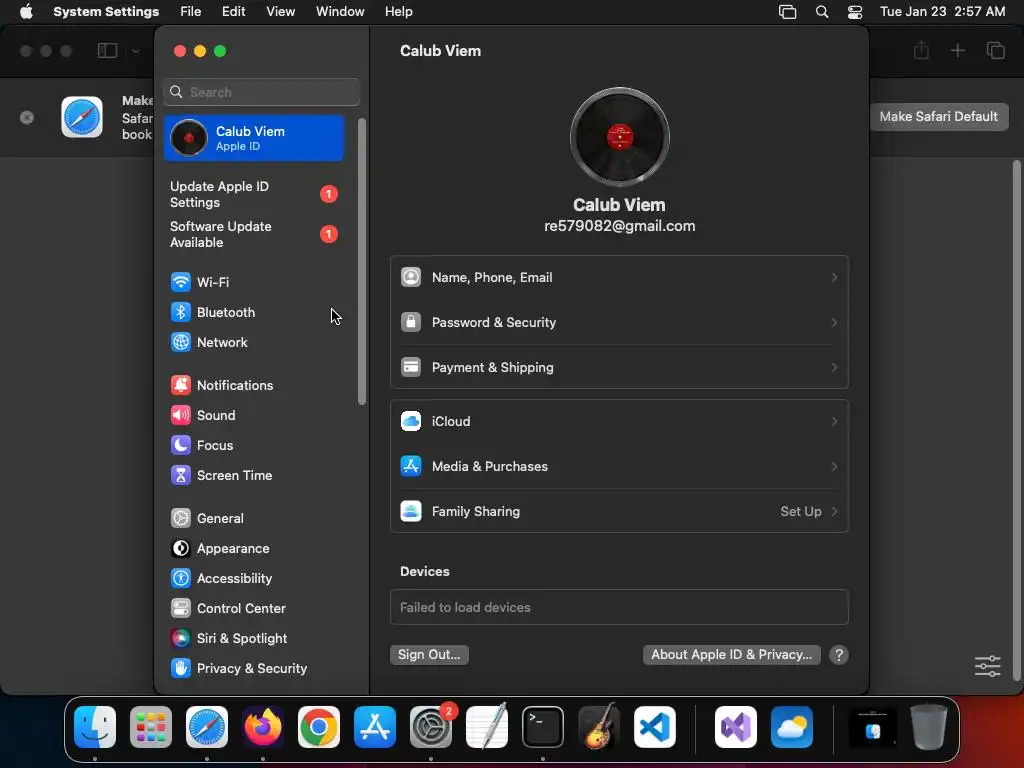Image resolution: width=1024 pixels, height=768 pixels.
Task: Open Finder from the Dock
Action: coord(95,727)
